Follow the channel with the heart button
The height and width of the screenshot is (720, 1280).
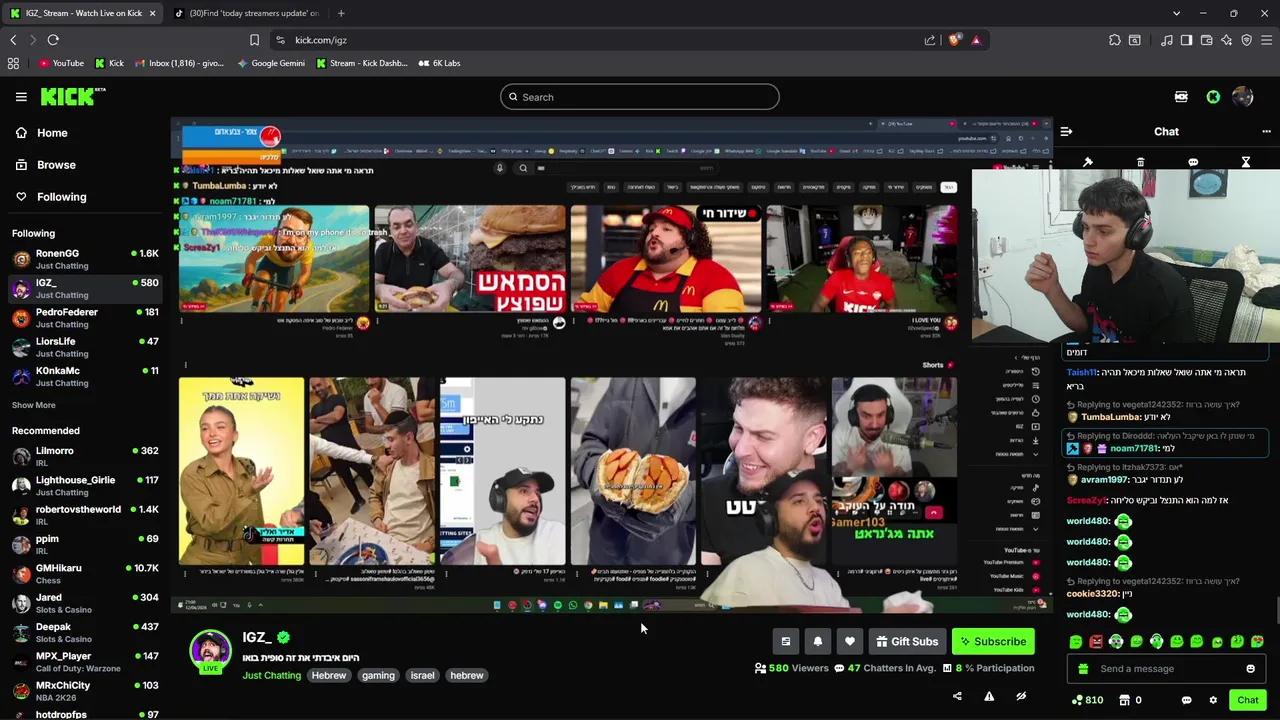coord(850,642)
